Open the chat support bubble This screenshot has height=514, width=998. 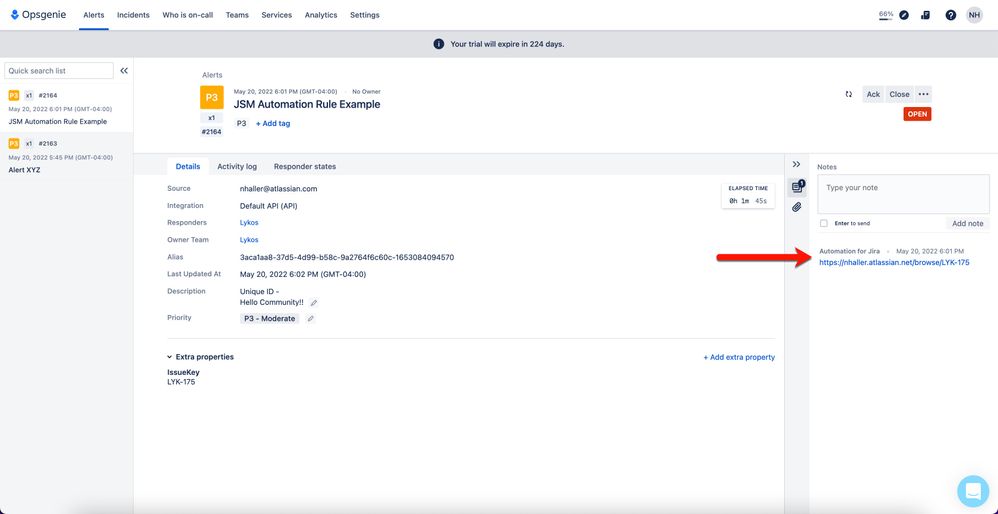point(973,490)
